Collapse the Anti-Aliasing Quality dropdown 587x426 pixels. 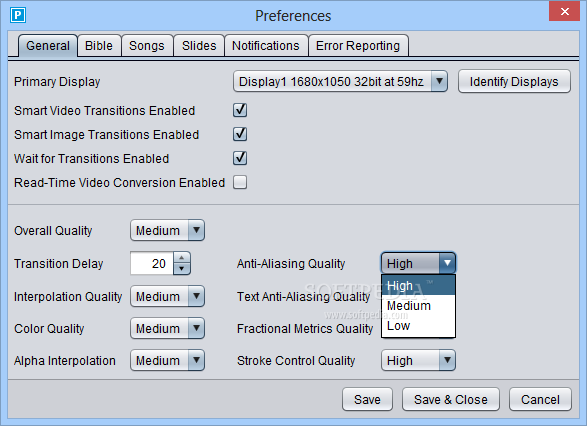click(x=418, y=263)
